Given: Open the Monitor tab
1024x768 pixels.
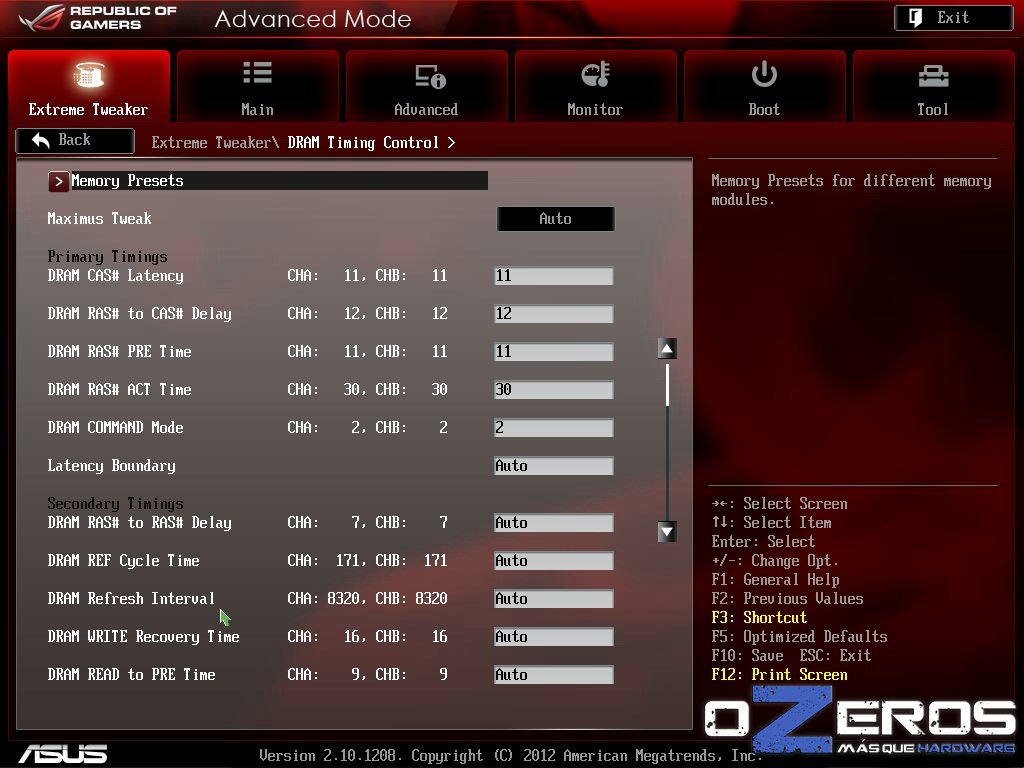Looking at the screenshot, I should 596,86.
